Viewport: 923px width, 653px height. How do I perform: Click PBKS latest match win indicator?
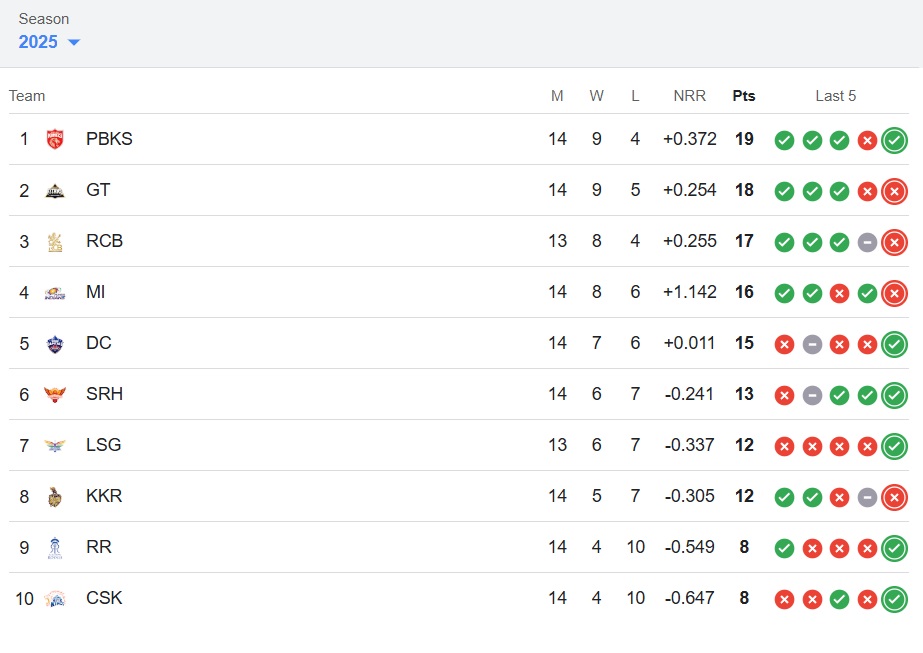tap(894, 140)
